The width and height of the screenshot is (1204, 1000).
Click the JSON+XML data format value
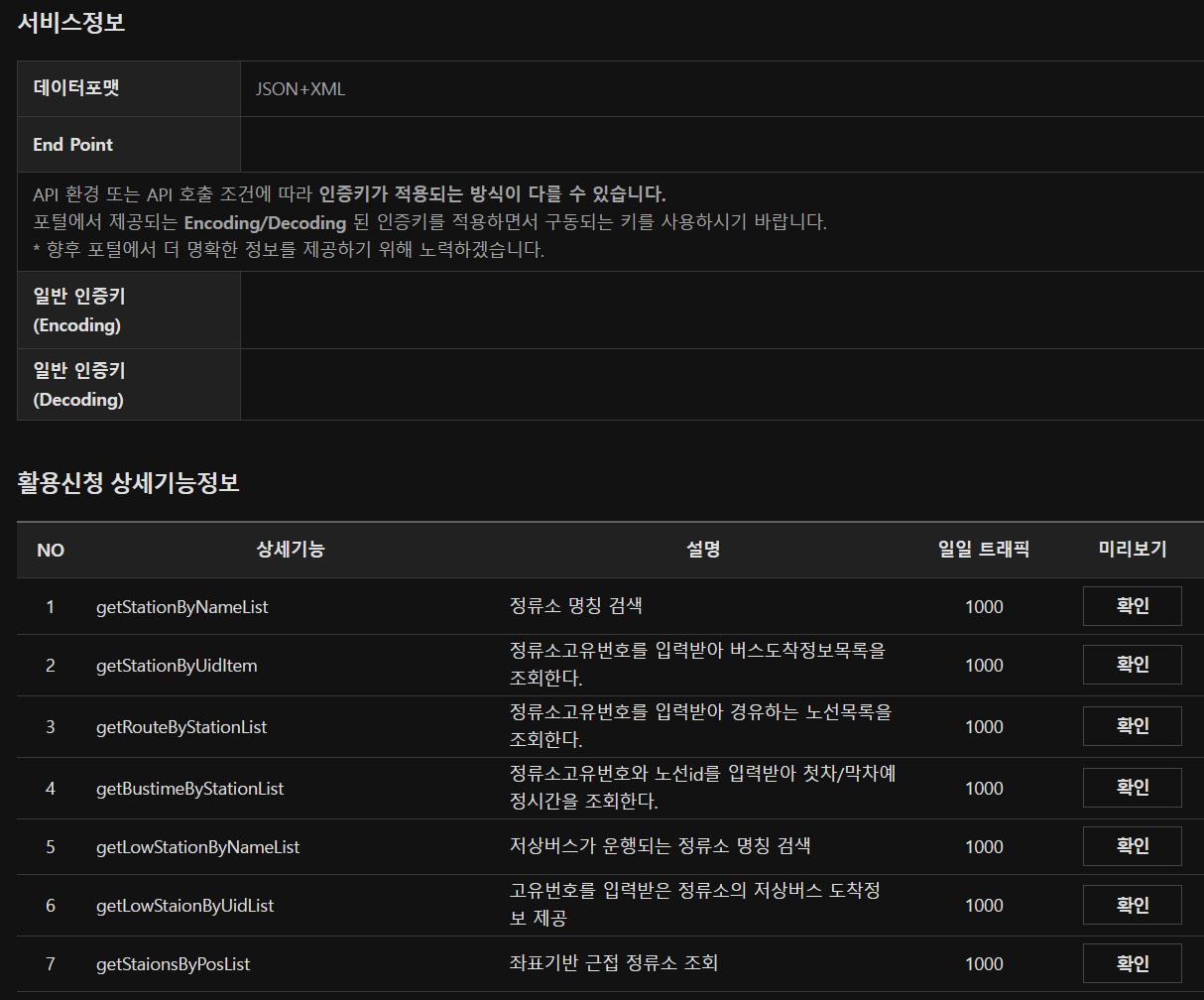click(301, 89)
